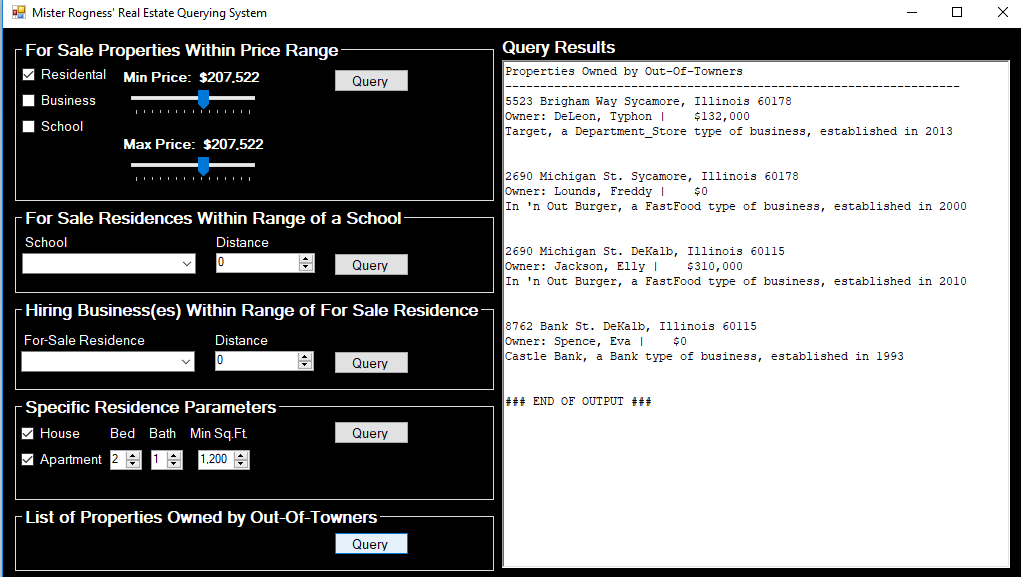Click the school Distance input field
The width and height of the screenshot is (1021, 577).
(x=256, y=263)
